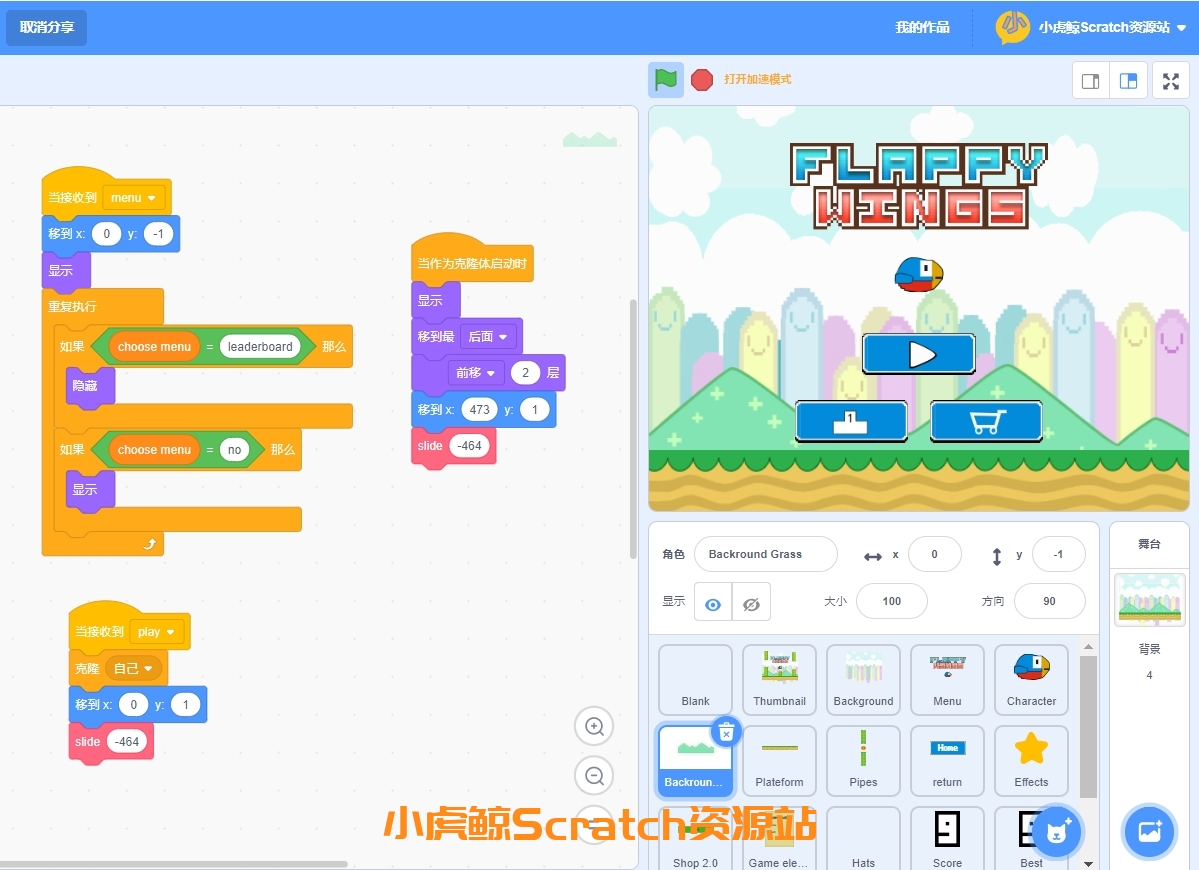Select the stage backdrop thumbnail
This screenshot has width=1199, height=870.
coord(1149,599)
